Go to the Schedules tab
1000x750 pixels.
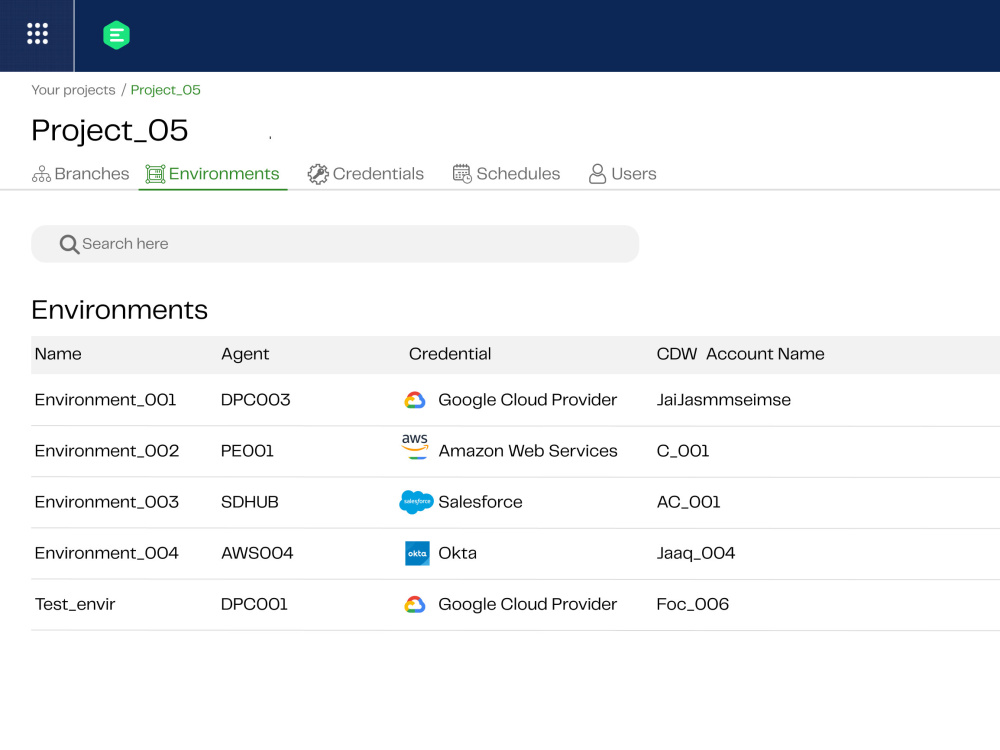click(506, 174)
